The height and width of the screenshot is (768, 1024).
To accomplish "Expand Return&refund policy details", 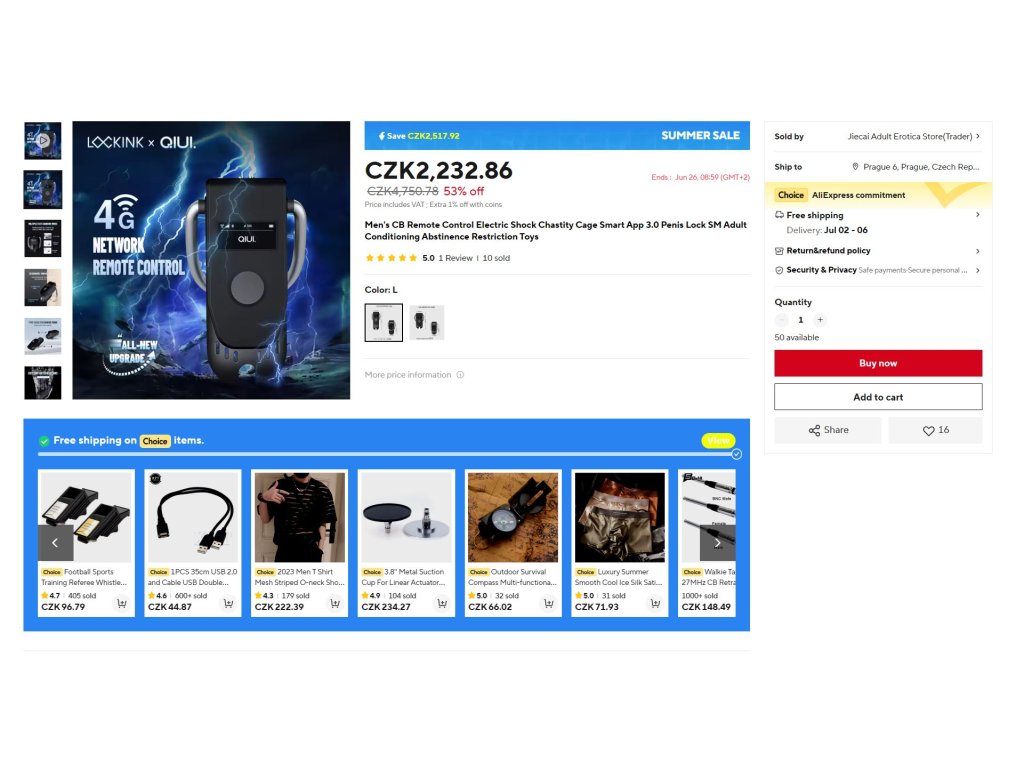I will pos(978,251).
